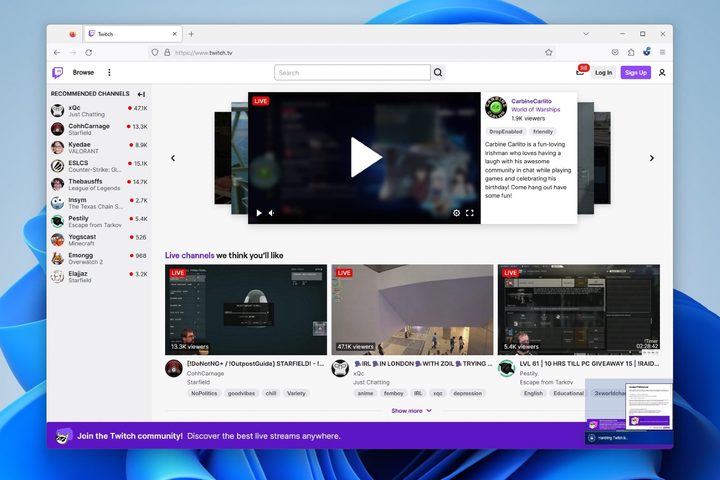Image resolution: width=720 pixels, height=480 pixels.
Task: Collapse the Recommended Channels sidebar
Action: coord(141,94)
